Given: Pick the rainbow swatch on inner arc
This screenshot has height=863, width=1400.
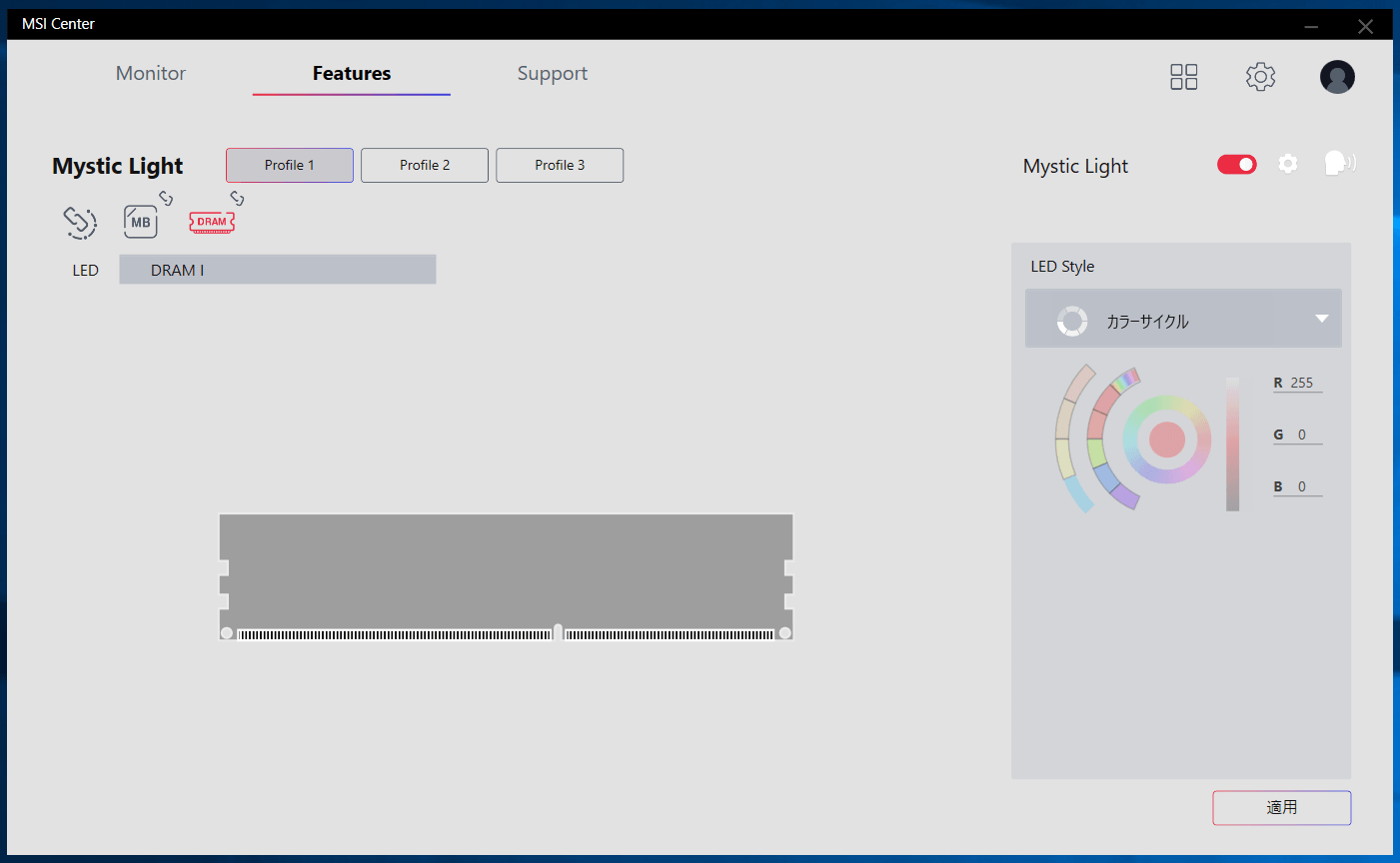Looking at the screenshot, I should 1126,380.
